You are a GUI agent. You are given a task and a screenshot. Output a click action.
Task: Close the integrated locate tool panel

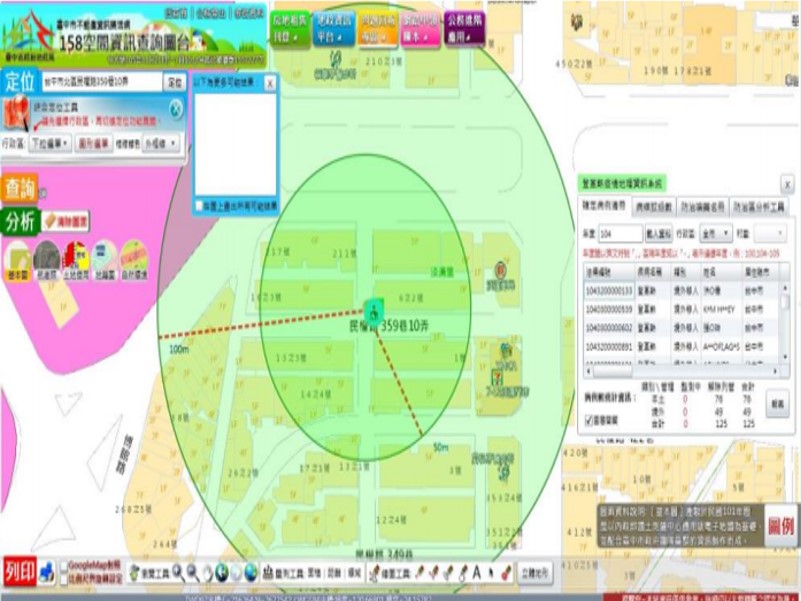(x=175, y=109)
